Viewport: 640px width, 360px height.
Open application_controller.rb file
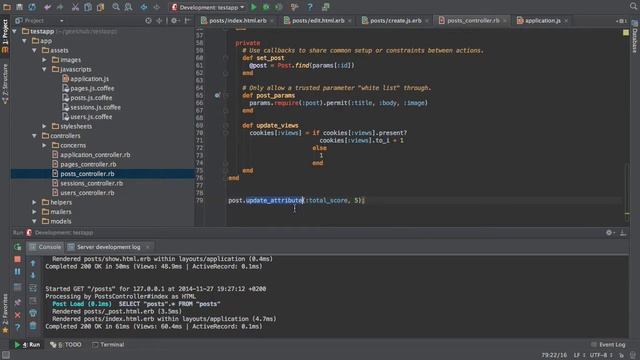(x=91, y=155)
